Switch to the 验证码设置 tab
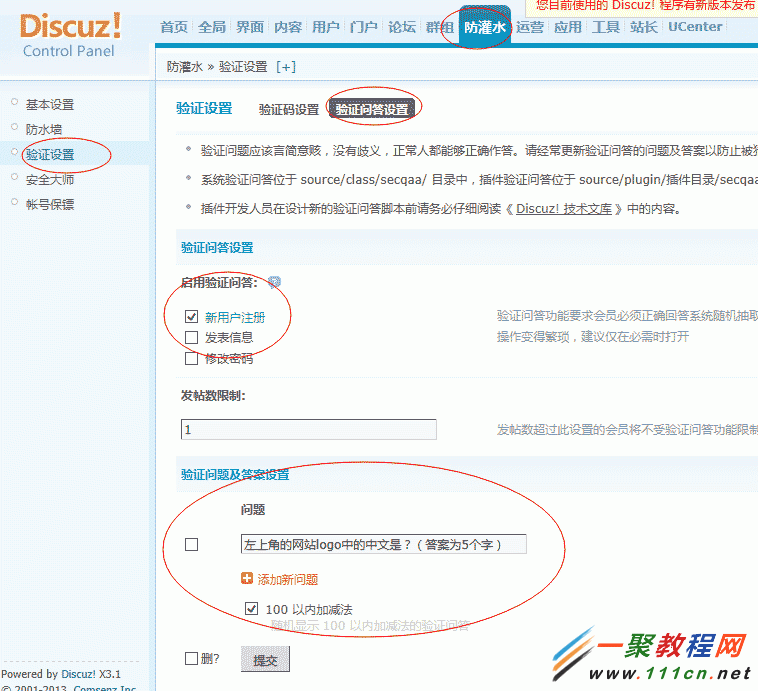 pyautogui.click(x=289, y=110)
